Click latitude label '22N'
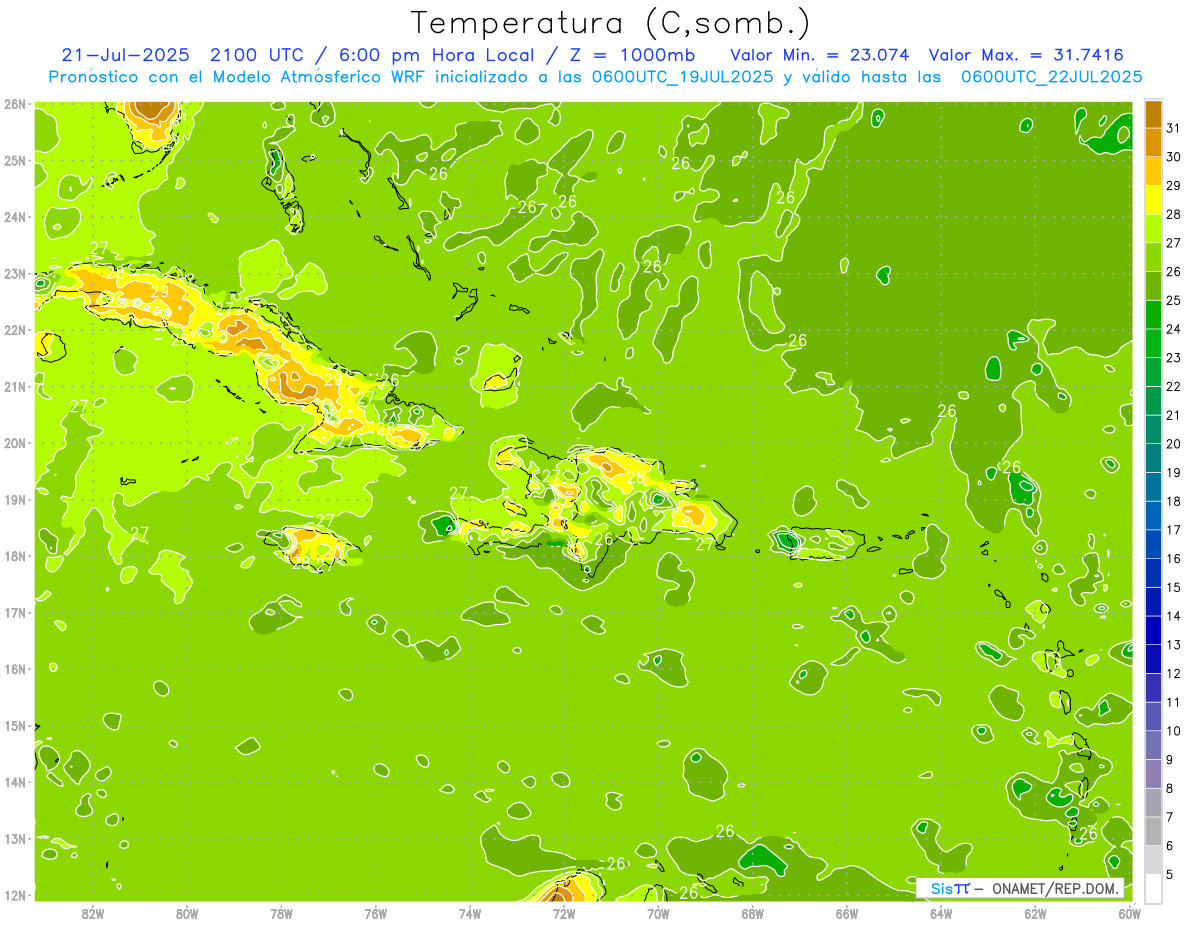The height and width of the screenshot is (927, 1200). pyautogui.click(x=15, y=330)
